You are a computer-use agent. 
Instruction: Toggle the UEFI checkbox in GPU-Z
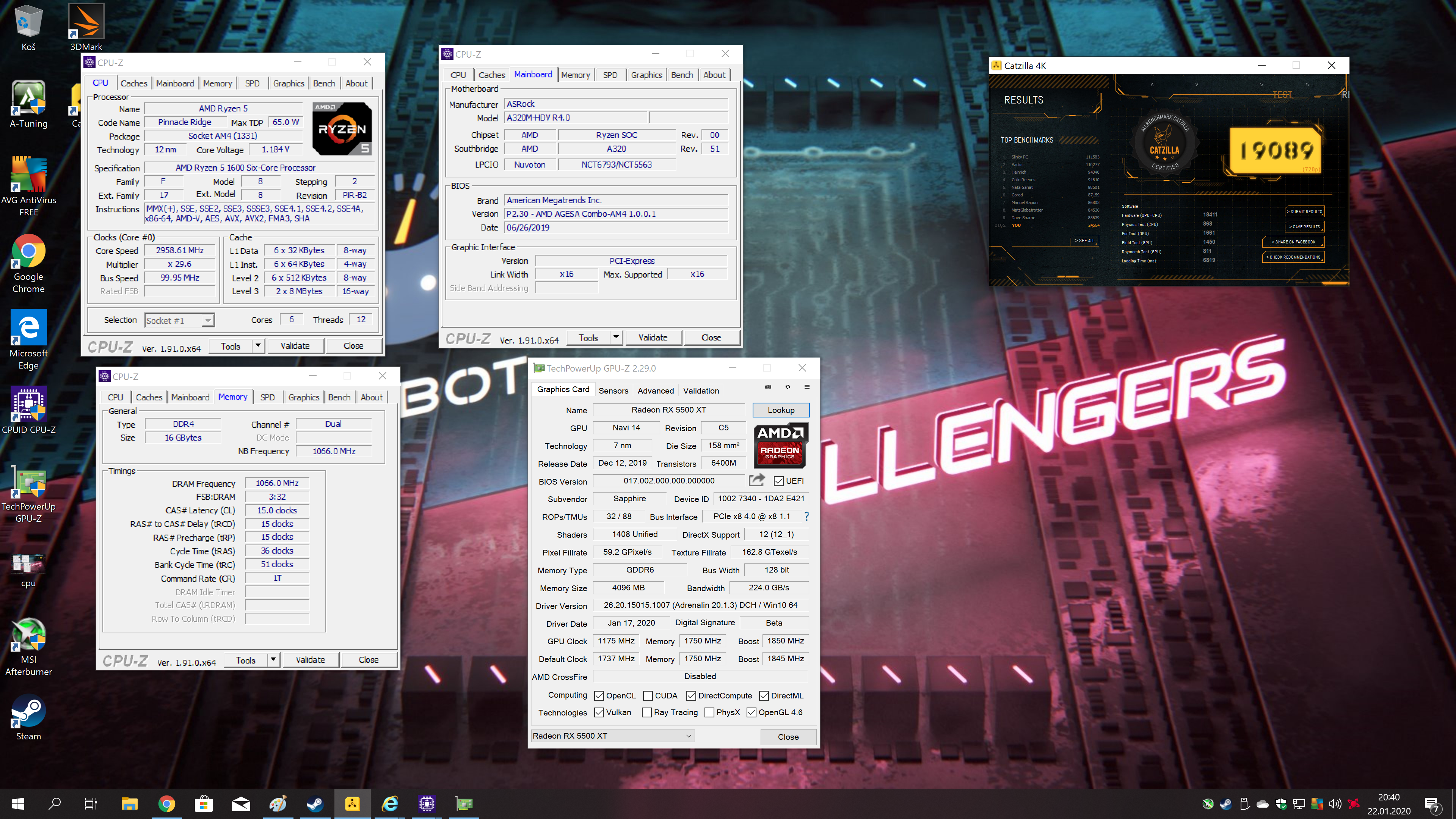(779, 481)
